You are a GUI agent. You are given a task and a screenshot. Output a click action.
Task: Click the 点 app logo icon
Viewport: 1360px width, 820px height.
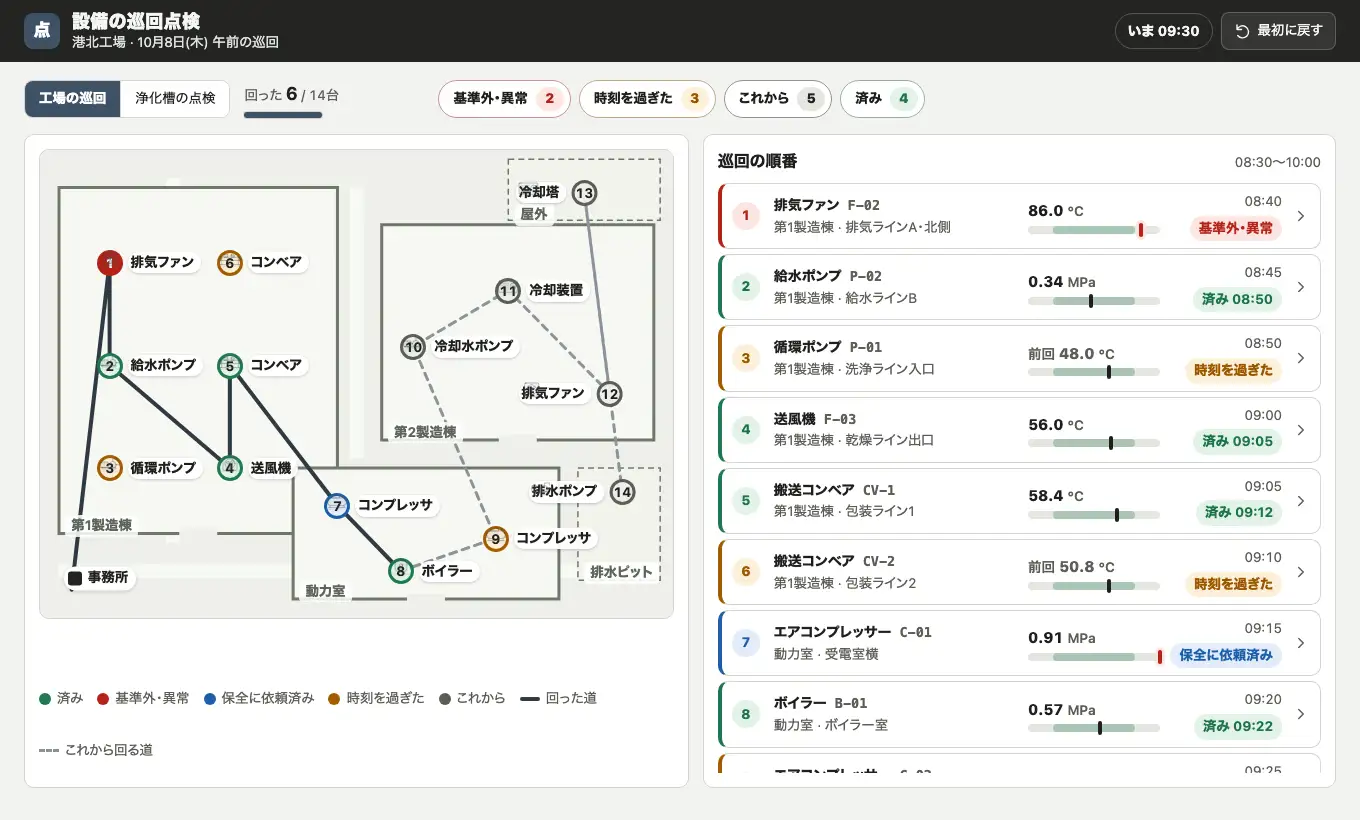(42, 31)
